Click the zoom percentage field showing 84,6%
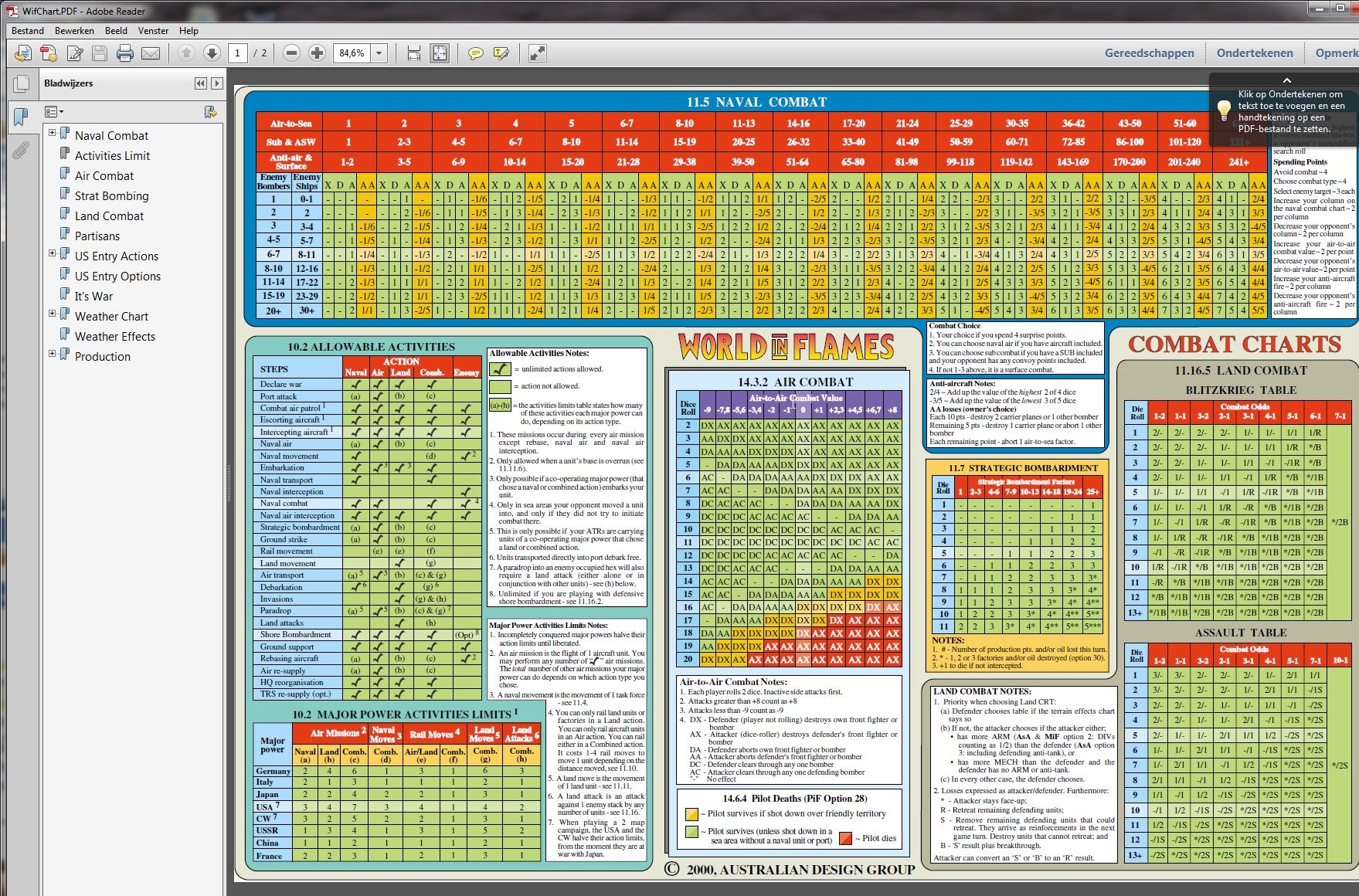This screenshot has width=1359, height=896. point(352,53)
